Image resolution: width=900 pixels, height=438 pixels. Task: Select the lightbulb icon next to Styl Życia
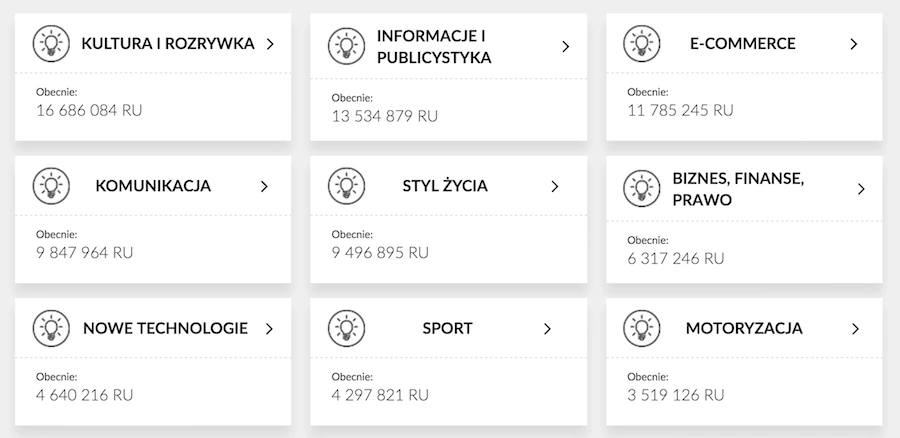pyautogui.click(x=346, y=186)
